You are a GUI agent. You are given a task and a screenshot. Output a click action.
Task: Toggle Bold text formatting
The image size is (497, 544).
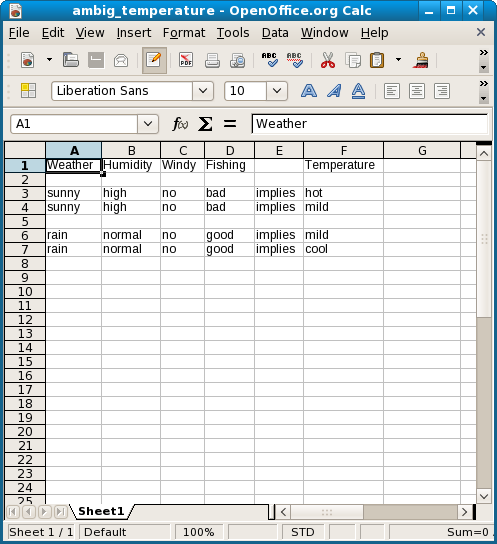tap(309, 91)
